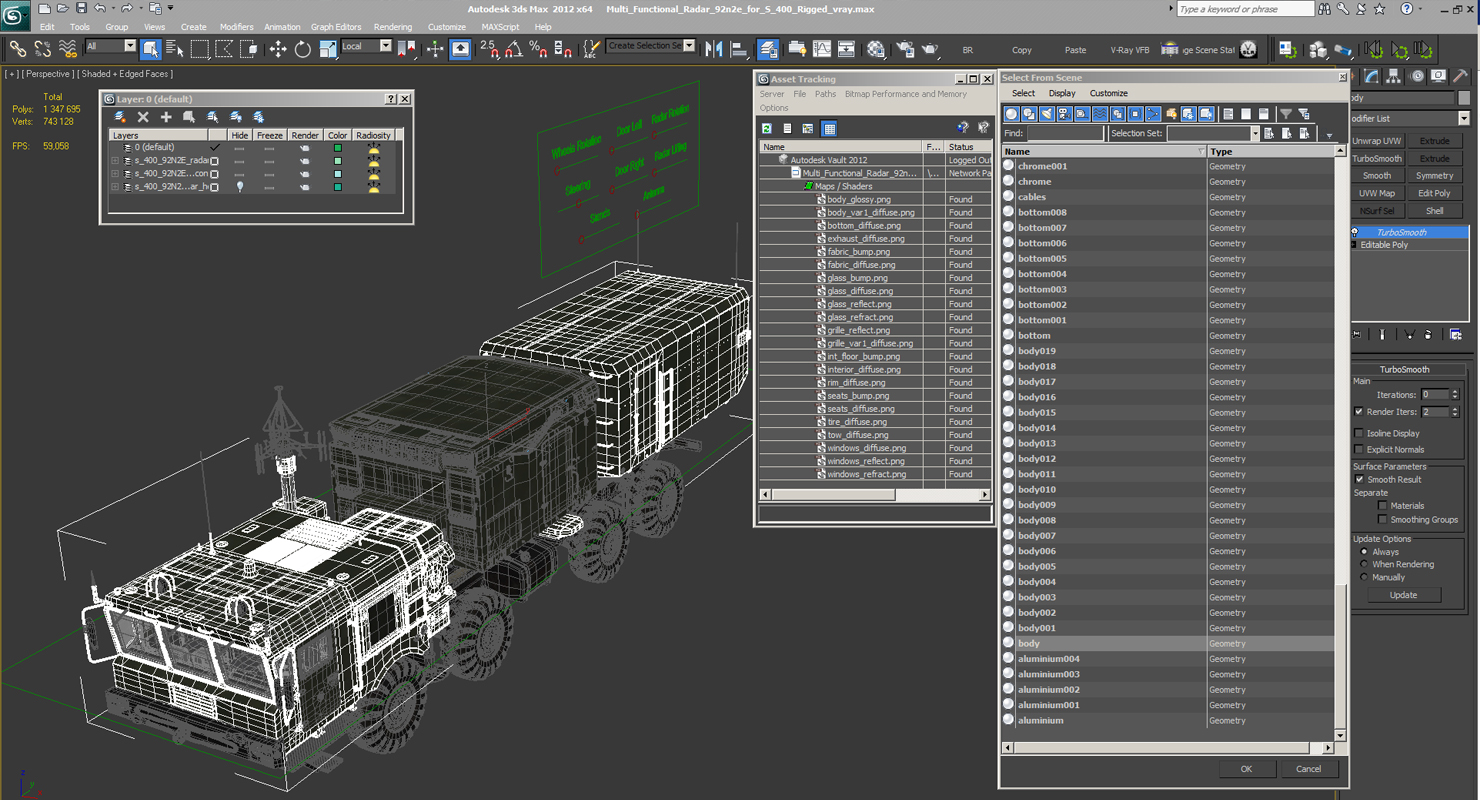
Task: Open the Utilities hammer panel tab
Action: click(x=1460, y=76)
